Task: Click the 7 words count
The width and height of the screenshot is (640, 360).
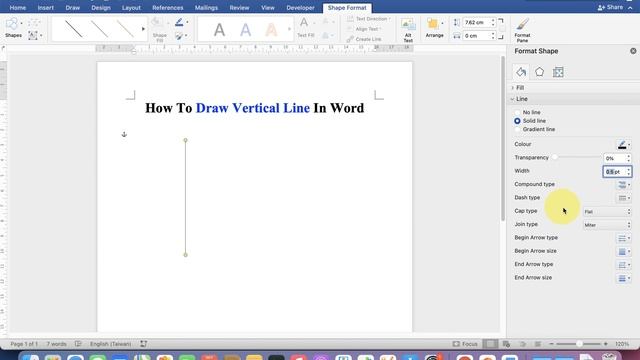Action: point(56,344)
